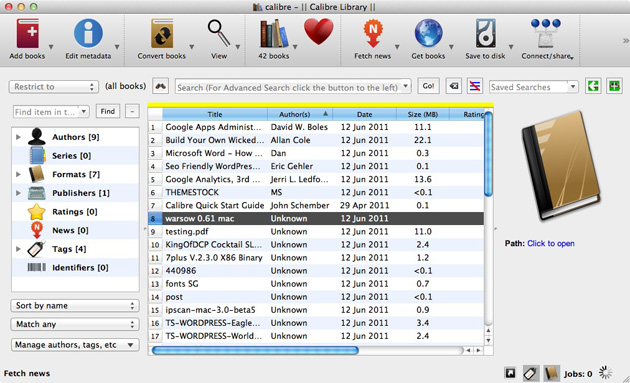Select the THEMESTOCK book row
630x383 pixels.
[316, 192]
